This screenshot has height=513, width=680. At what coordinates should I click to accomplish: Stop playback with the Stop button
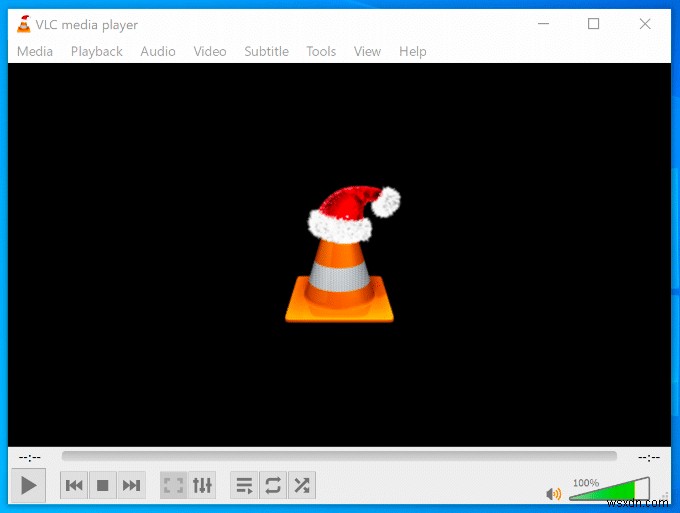[x=102, y=485]
